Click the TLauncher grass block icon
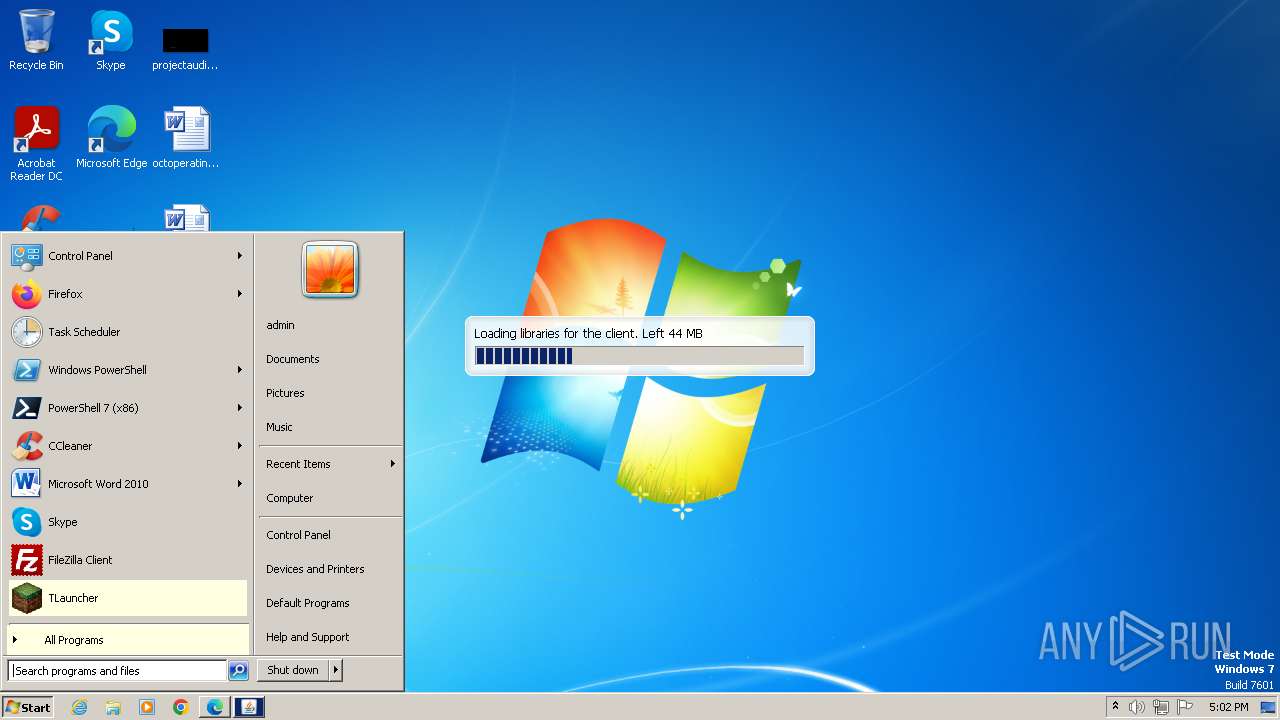Viewport: 1280px width, 720px height. (x=26, y=598)
